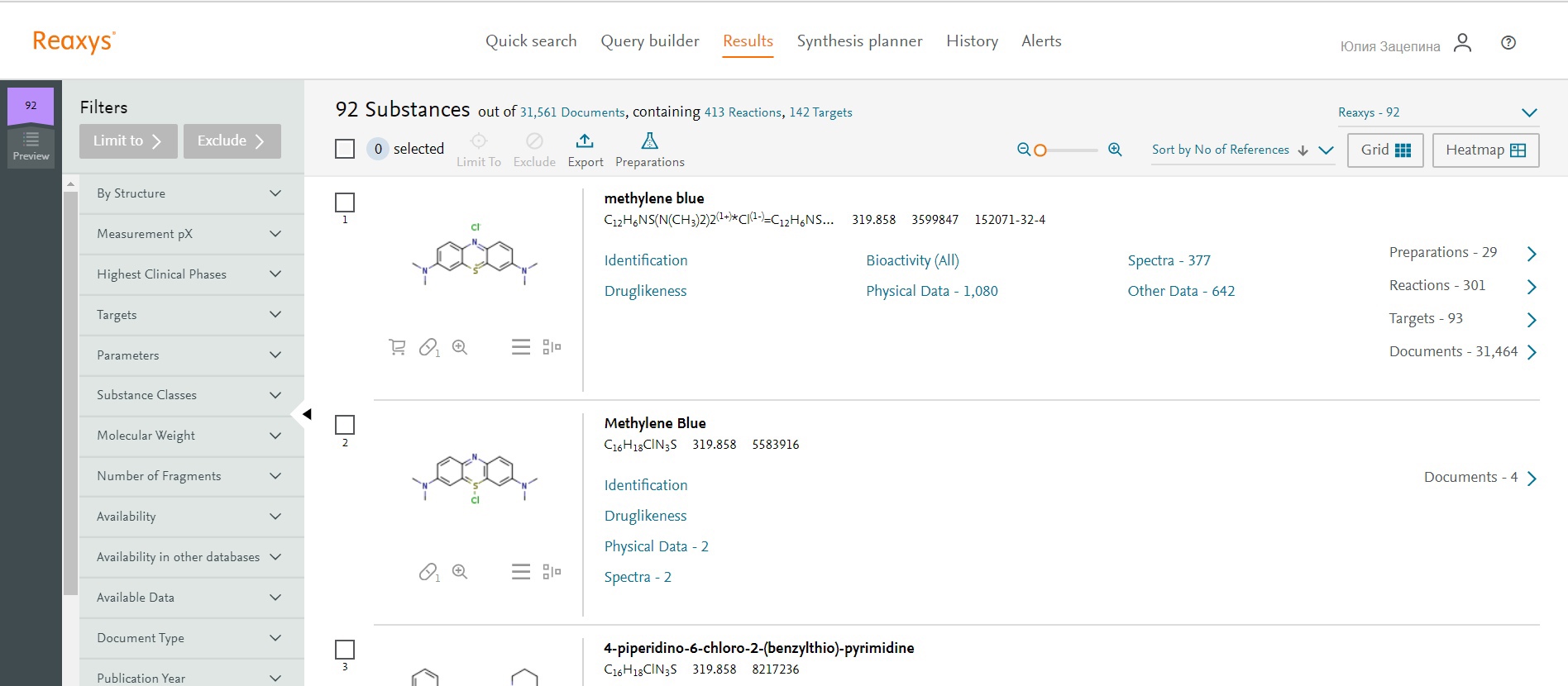Click the Export upload icon
This screenshot has width=1568, height=686.
pos(585,141)
